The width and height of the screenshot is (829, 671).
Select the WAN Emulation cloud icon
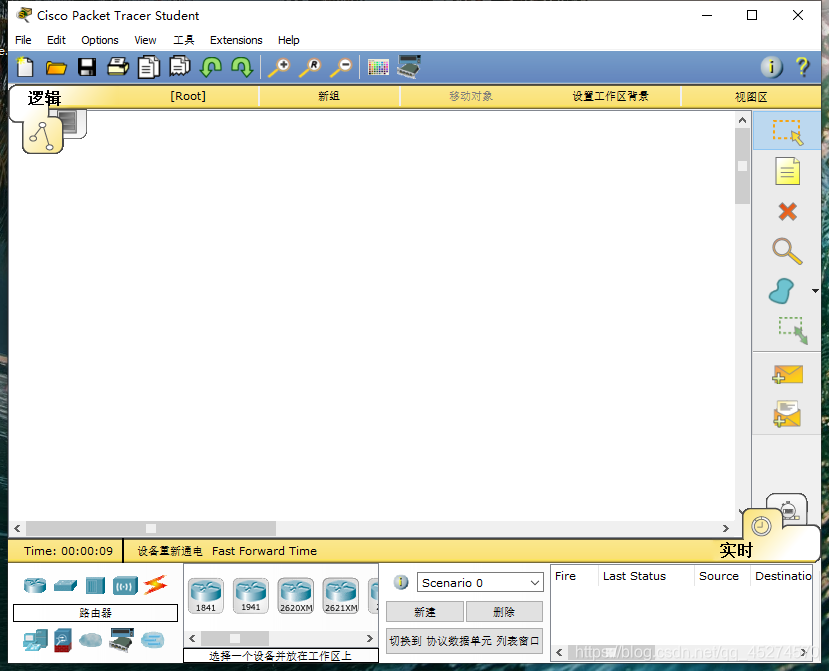(90, 640)
